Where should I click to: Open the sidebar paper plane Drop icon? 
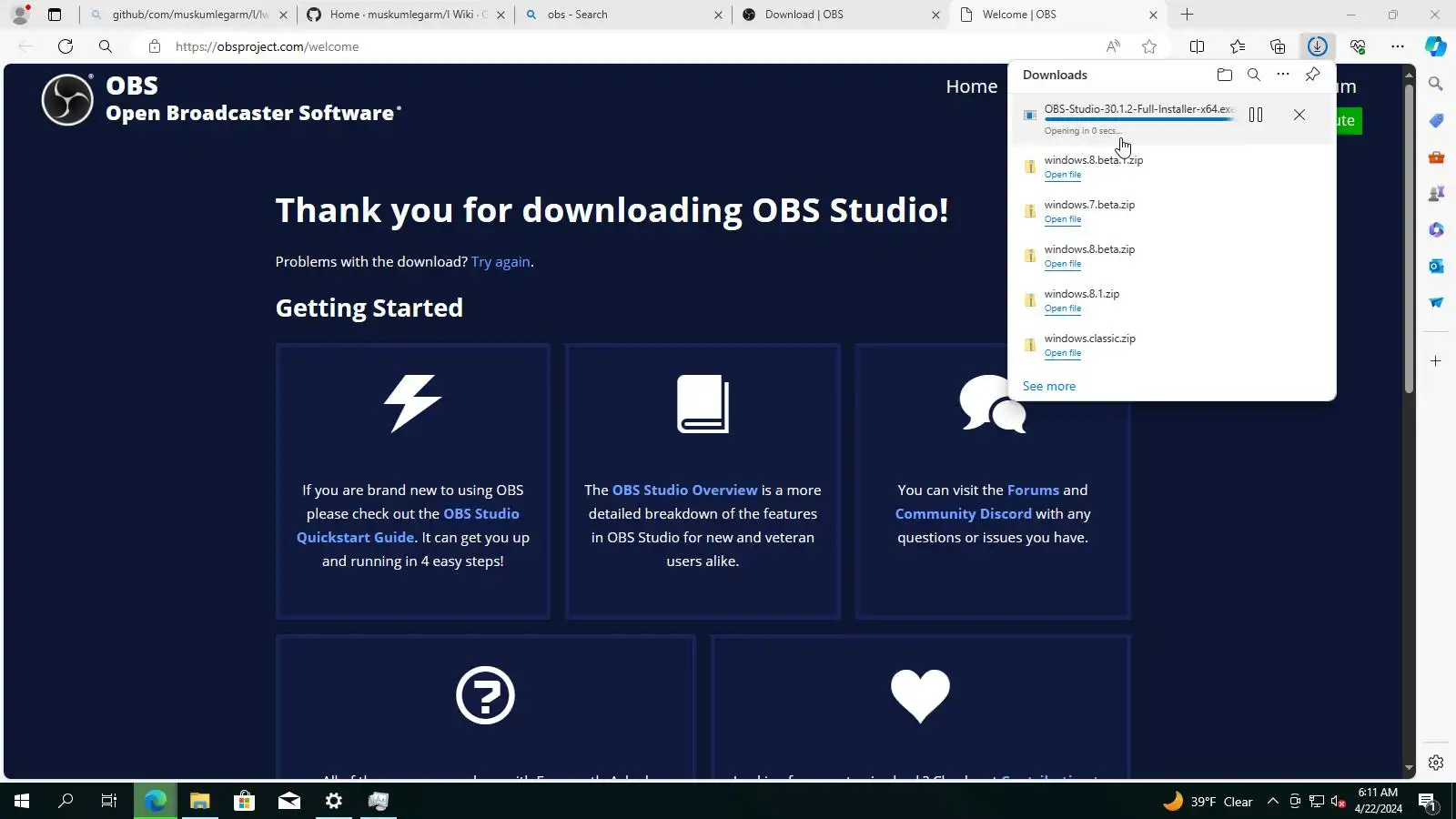(x=1436, y=302)
